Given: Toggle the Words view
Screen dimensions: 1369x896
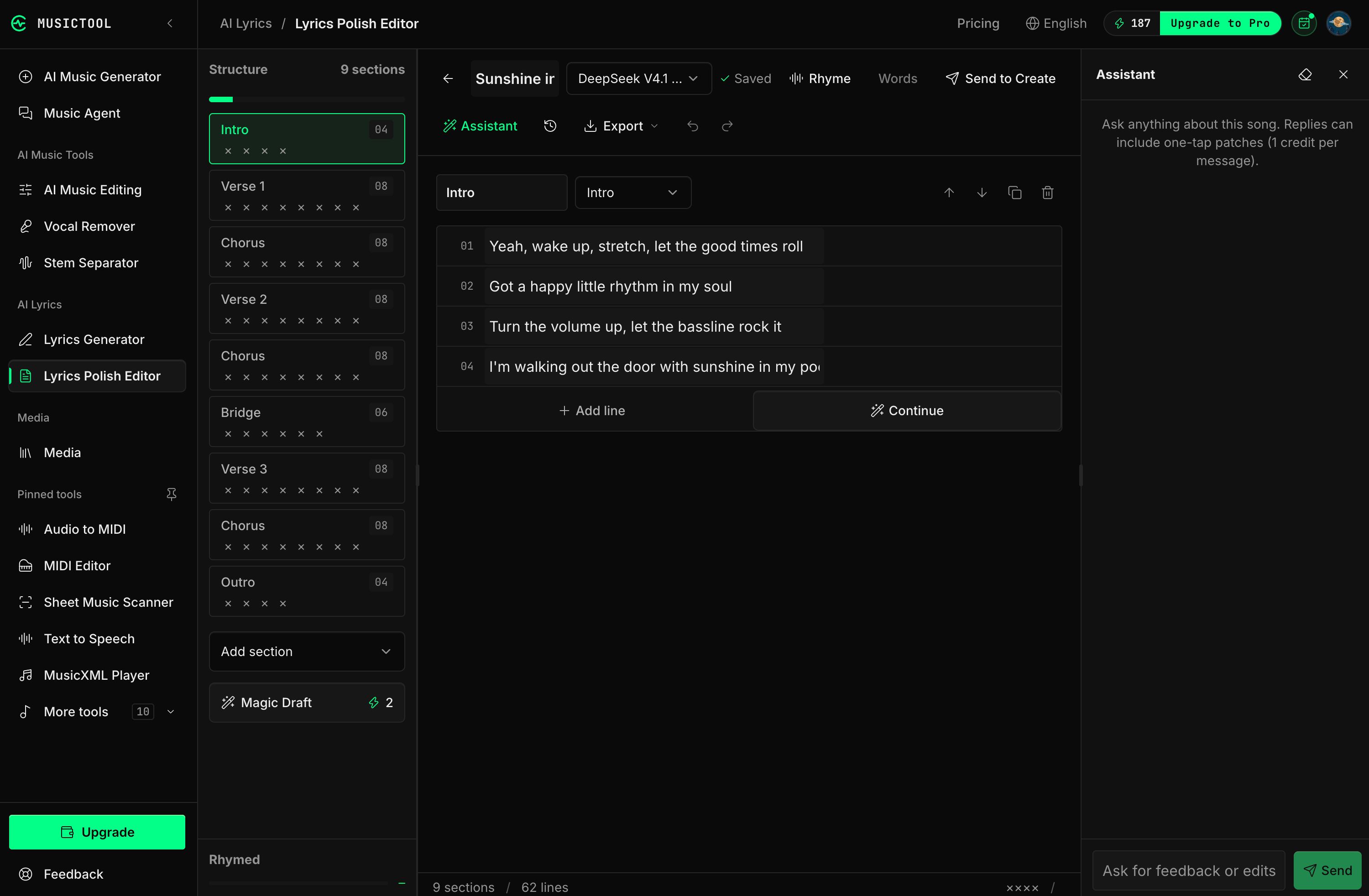Looking at the screenshot, I should [897, 78].
